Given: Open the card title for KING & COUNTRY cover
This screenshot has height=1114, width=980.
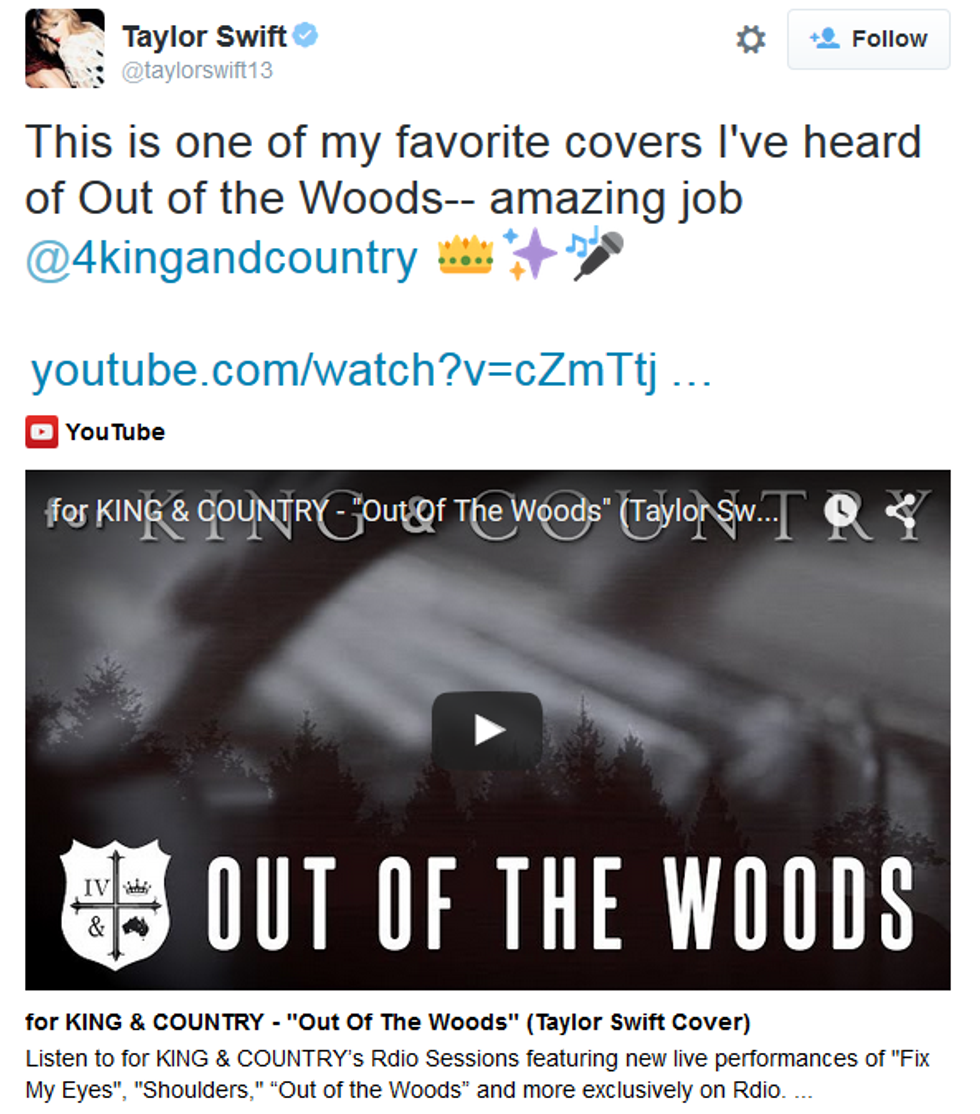Looking at the screenshot, I should tap(388, 1022).
